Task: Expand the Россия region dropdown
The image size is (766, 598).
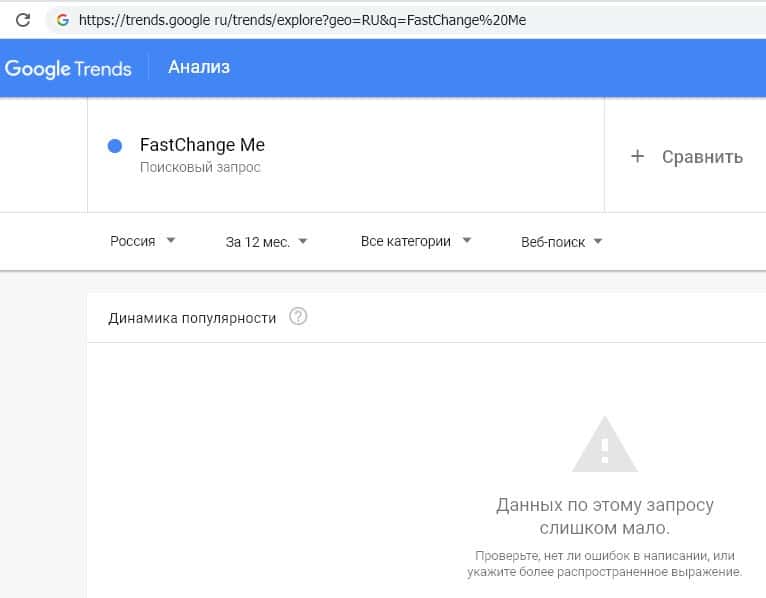Action: 143,241
